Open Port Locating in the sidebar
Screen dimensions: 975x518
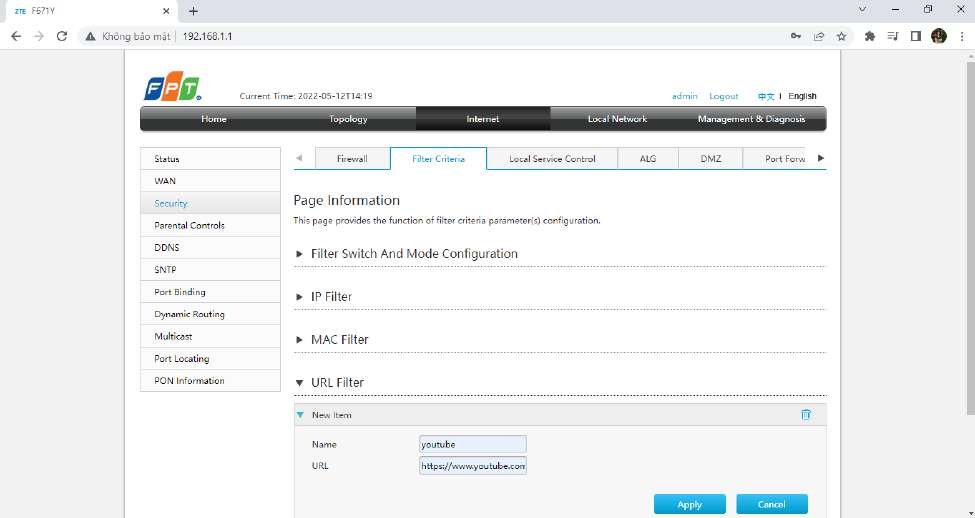click(x=210, y=358)
